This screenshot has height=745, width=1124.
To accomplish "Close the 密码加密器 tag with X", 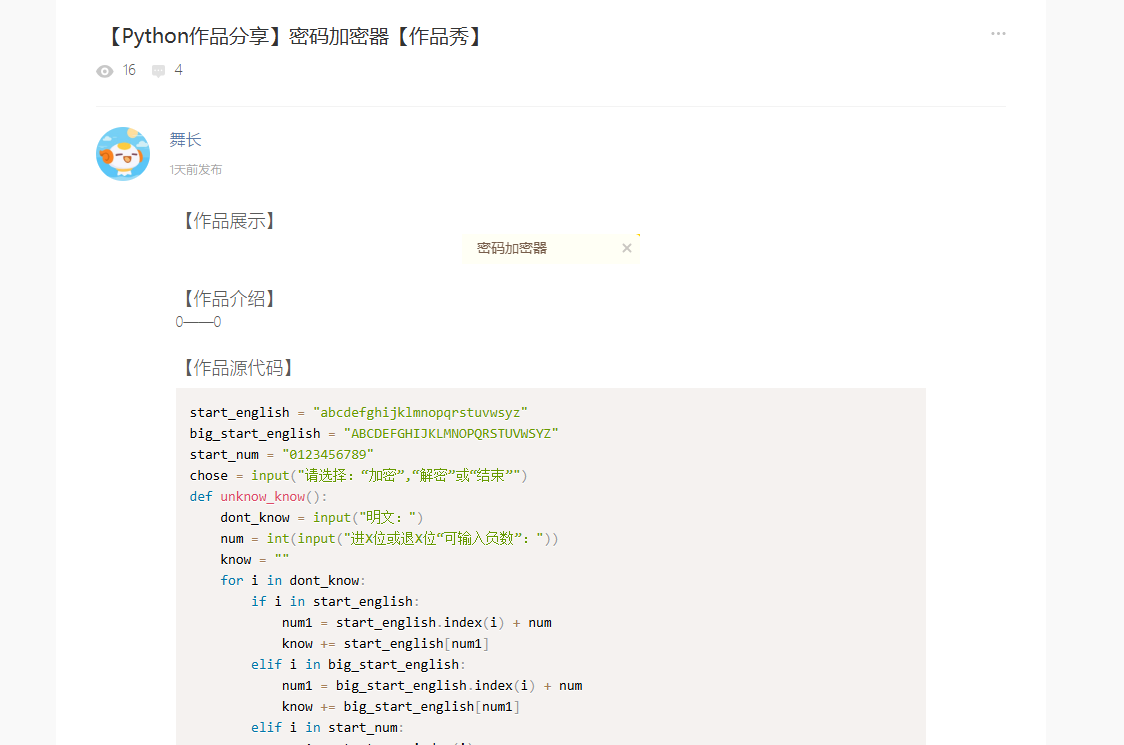I will [x=627, y=248].
